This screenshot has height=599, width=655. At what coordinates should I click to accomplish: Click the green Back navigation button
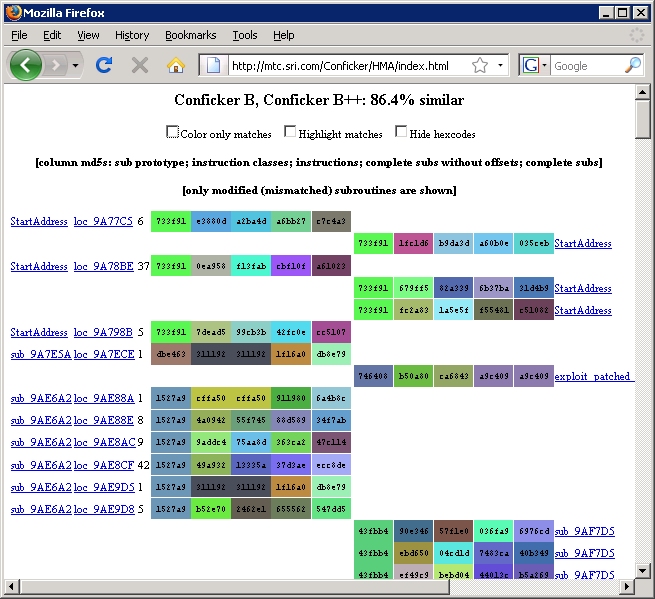[26, 66]
